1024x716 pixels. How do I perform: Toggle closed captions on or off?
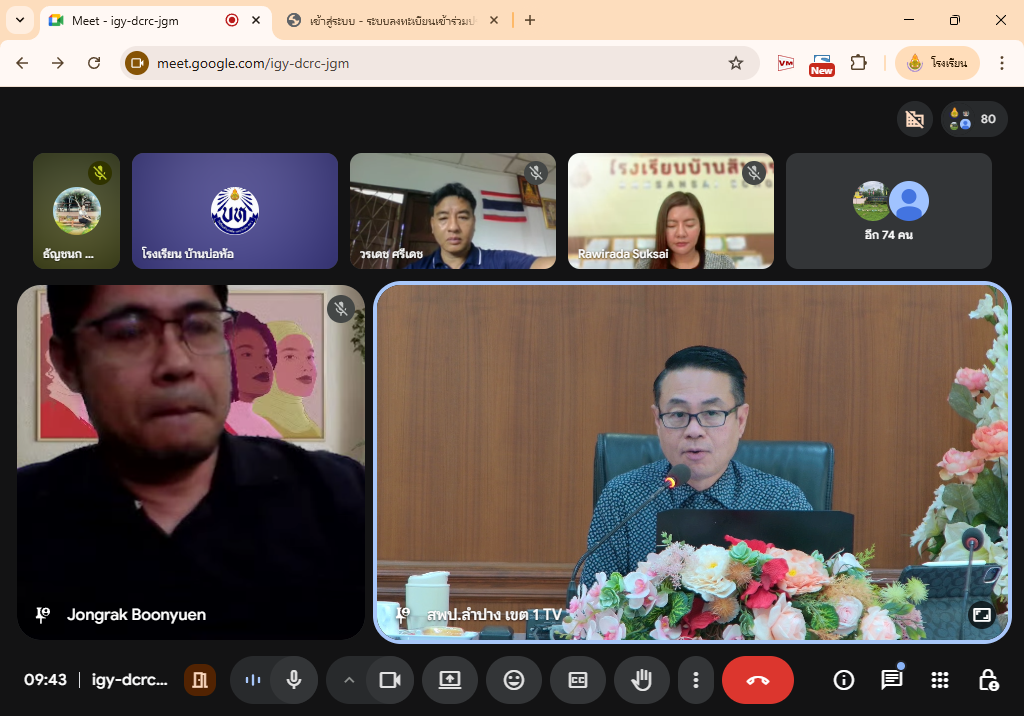click(x=577, y=680)
